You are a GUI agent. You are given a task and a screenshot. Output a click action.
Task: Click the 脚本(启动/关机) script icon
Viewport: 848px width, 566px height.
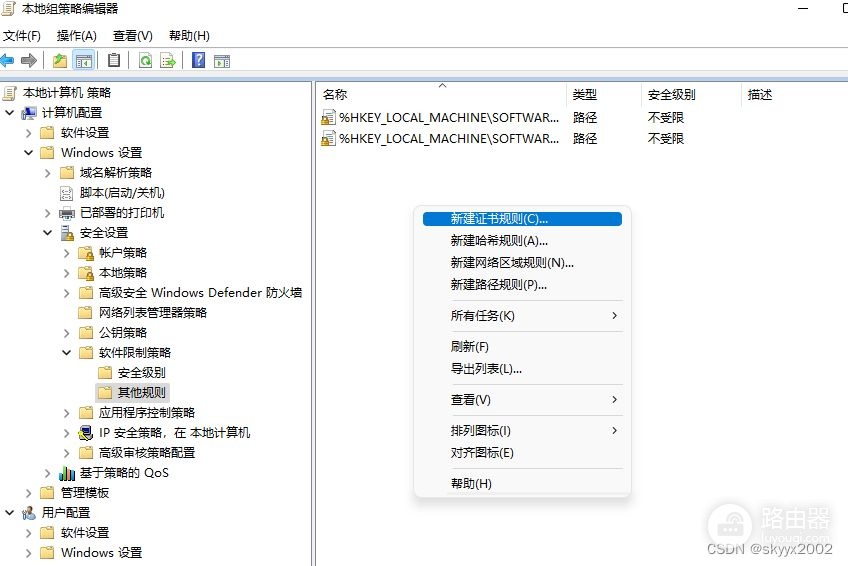coord(66,193)
